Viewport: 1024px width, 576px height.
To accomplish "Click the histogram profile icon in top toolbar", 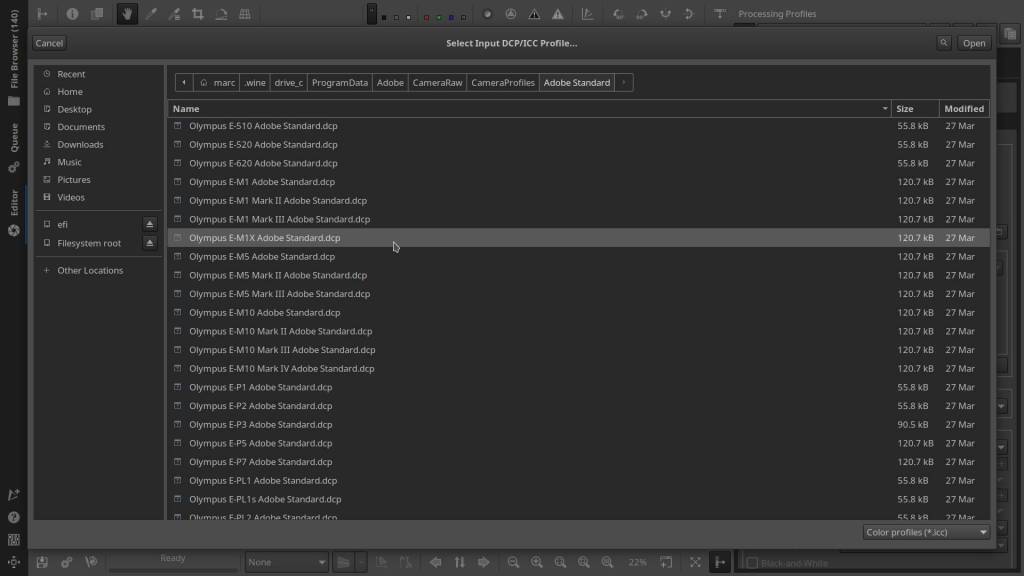I will pos(588,14).
